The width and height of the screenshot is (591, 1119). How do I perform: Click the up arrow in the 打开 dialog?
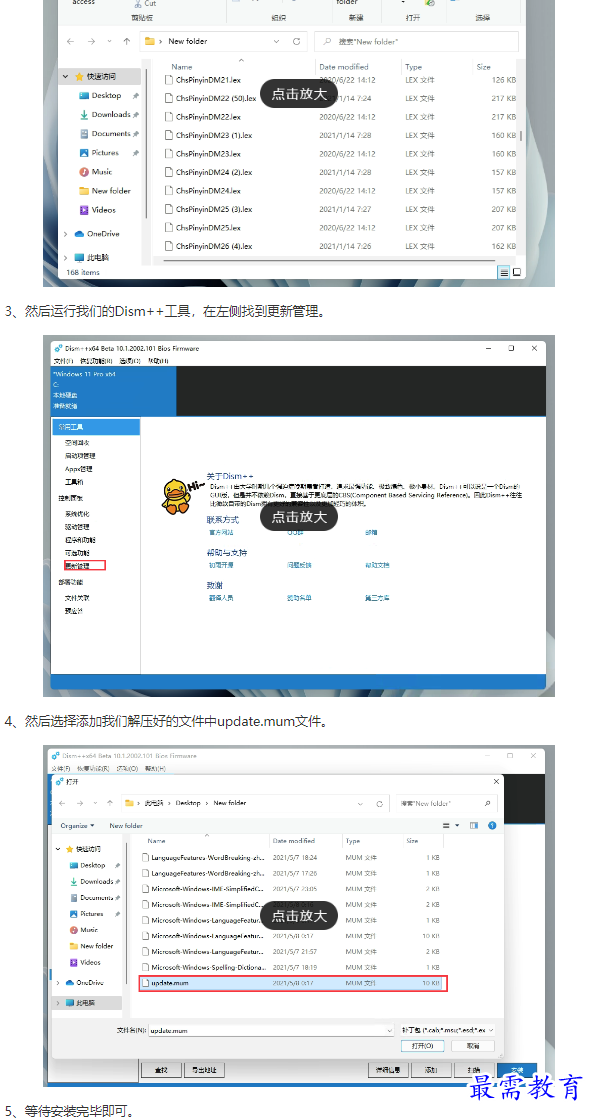(x=110, y=803)
